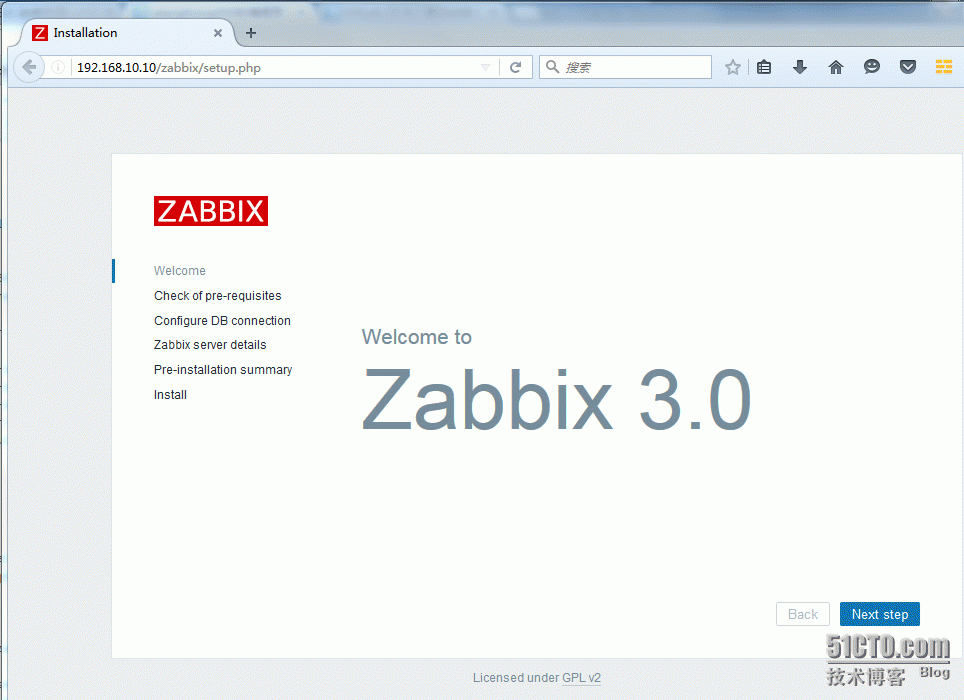Close the Installation tab
This screenshot has width=964, height=700.
(218, 33)
